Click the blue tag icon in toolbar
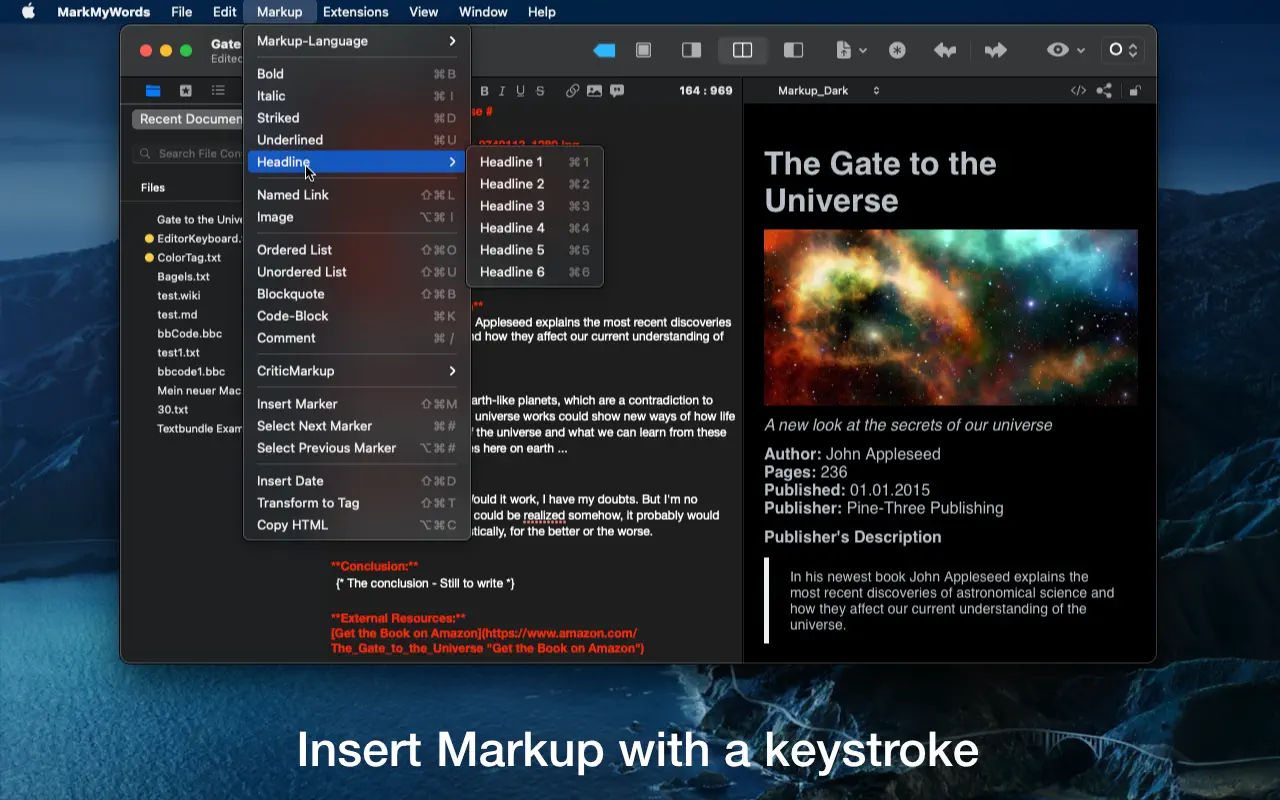This screenshot has width=1280, height=800. pos(604,50)
